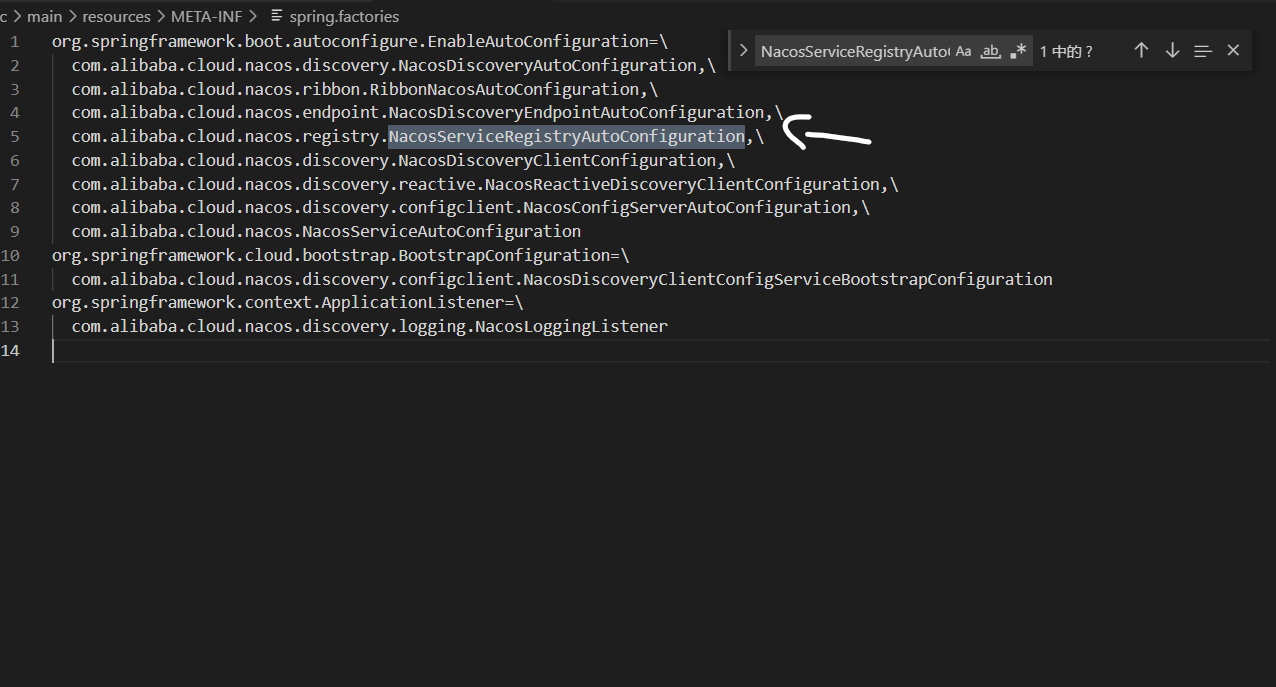Expand the replace field chevron

743,50
